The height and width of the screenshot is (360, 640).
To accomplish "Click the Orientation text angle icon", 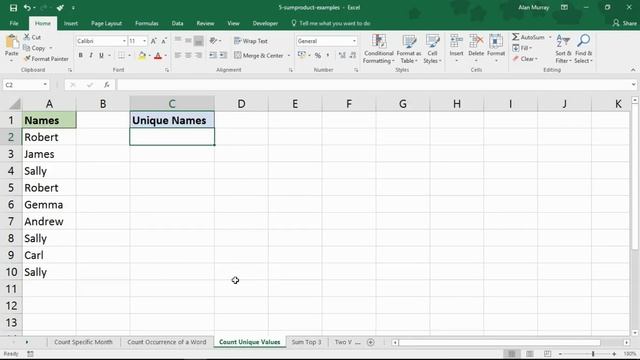I will tap(213, 41).
